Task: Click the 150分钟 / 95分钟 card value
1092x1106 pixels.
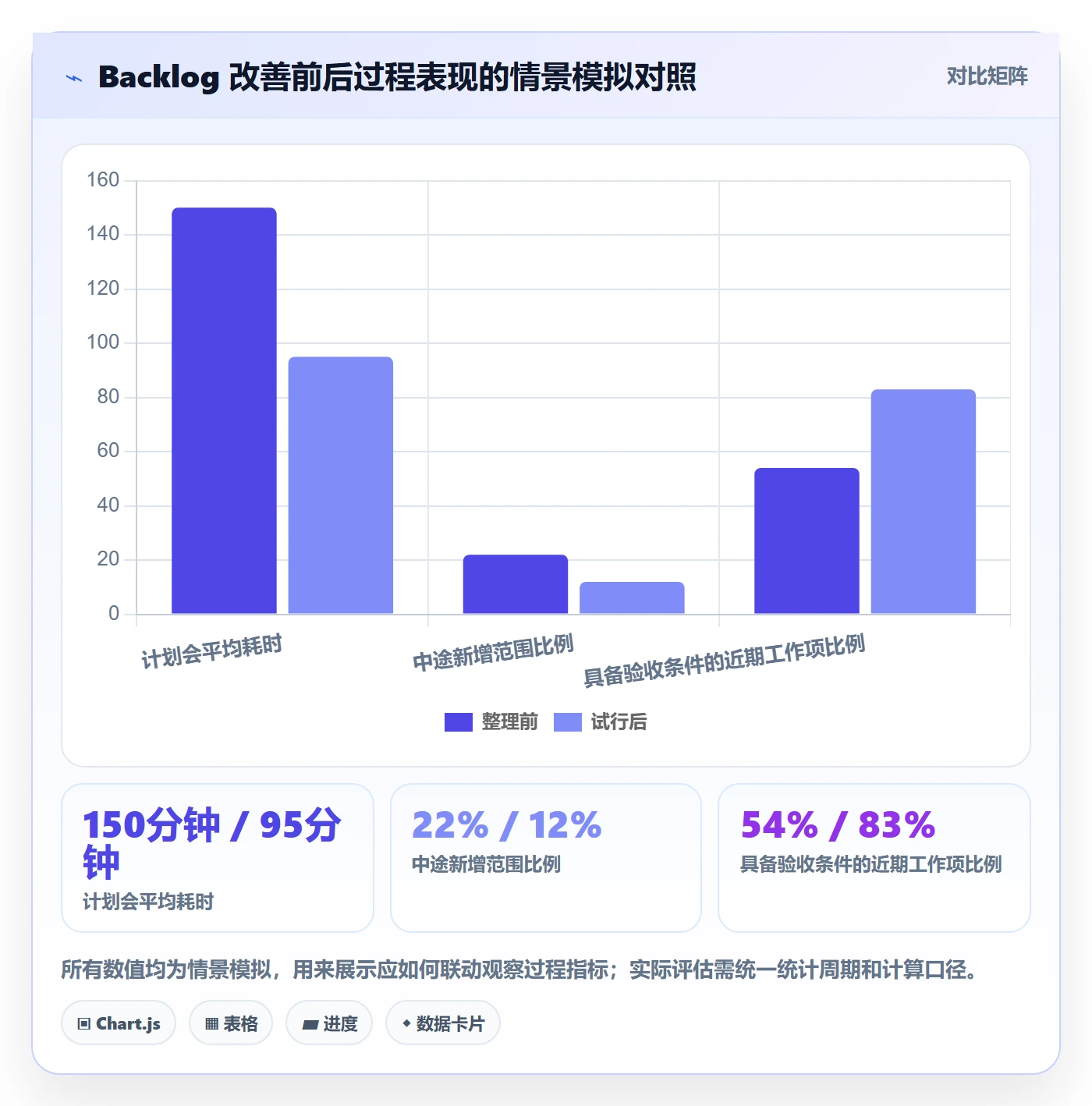Action: pyautogui.click(x=212, y=844)
